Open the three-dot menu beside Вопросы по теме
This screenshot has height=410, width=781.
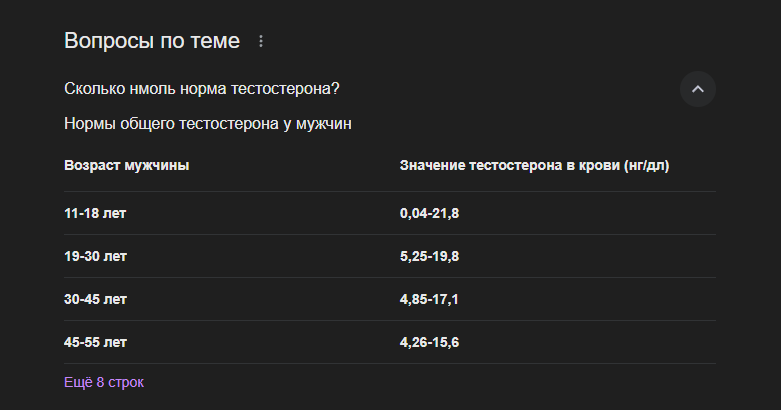click(260, 41)
